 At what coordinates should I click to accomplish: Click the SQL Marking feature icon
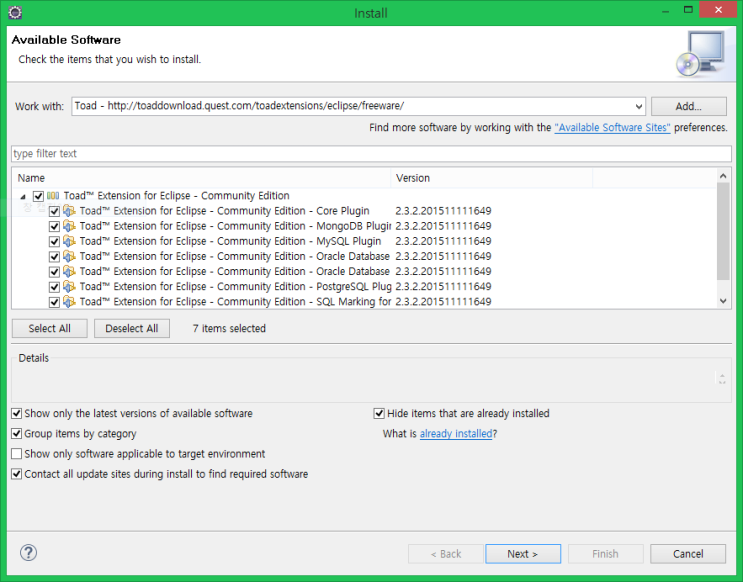69,302
